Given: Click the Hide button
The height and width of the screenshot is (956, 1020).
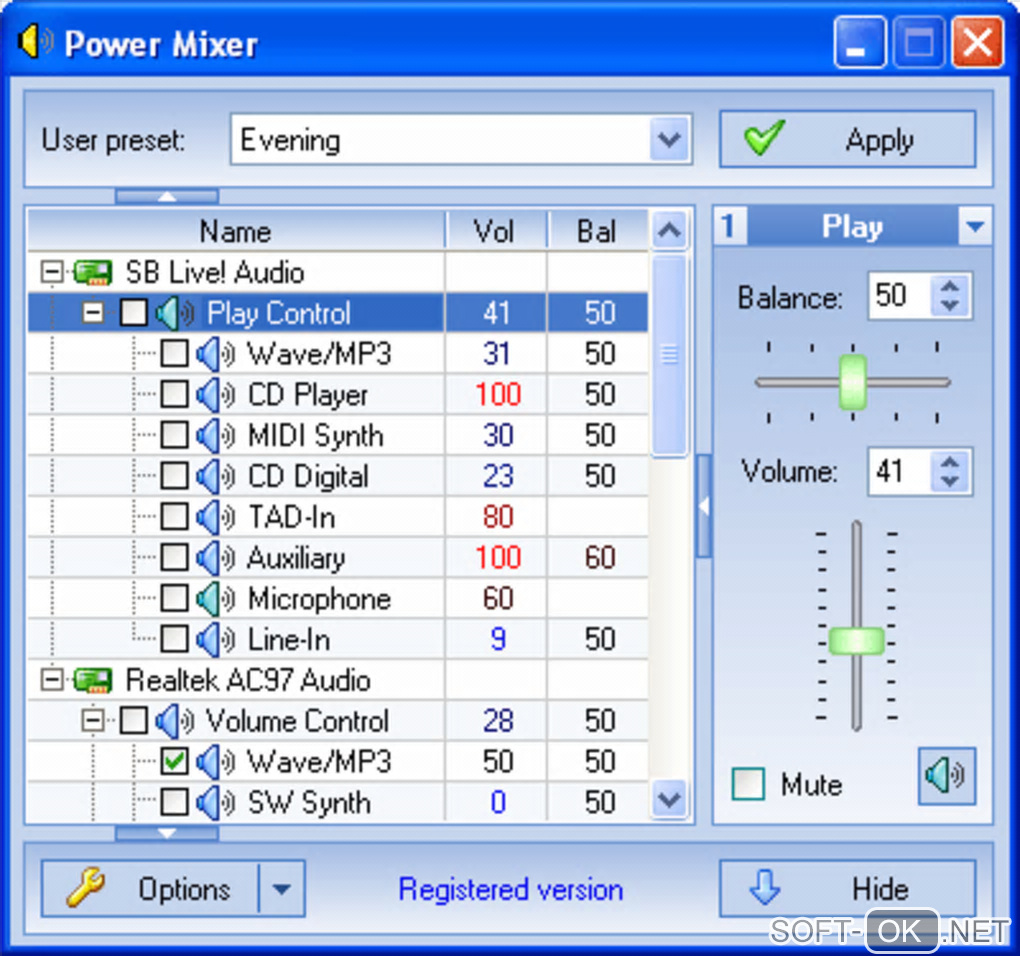Looking at the screenshot, I should click(x=848, y=889).
